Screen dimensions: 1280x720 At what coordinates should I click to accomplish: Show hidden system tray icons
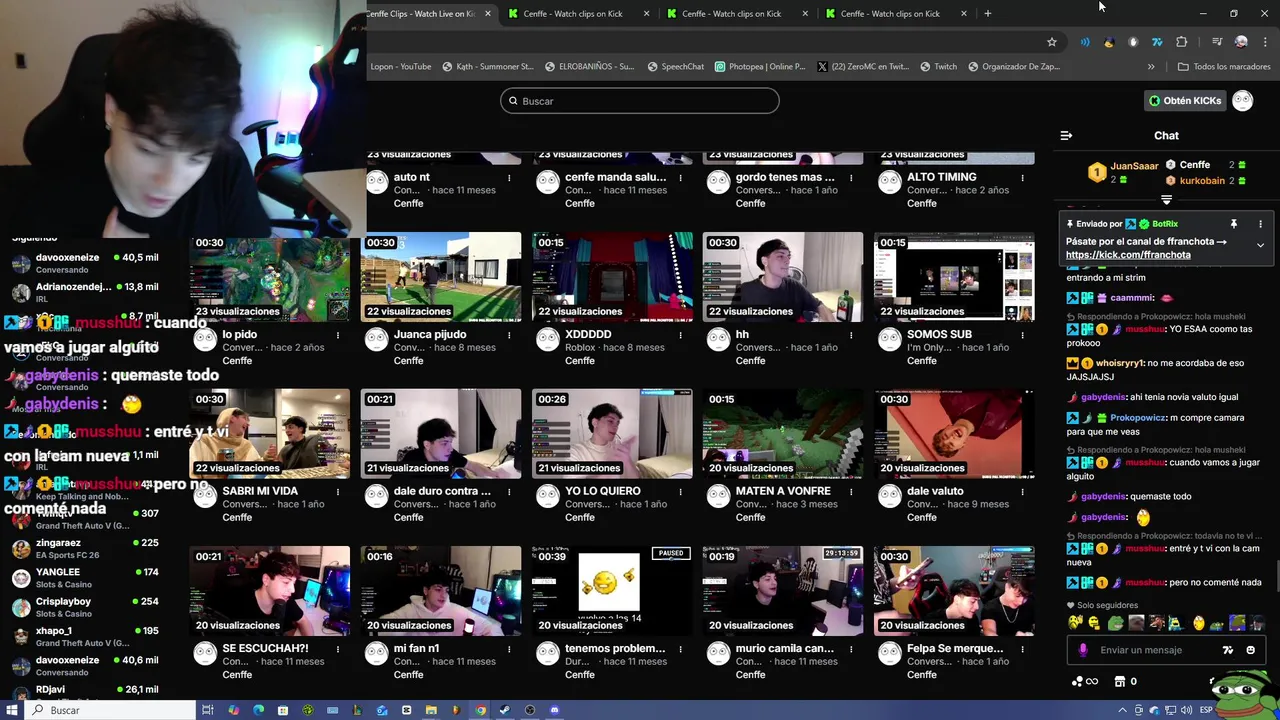[1122, 710]
